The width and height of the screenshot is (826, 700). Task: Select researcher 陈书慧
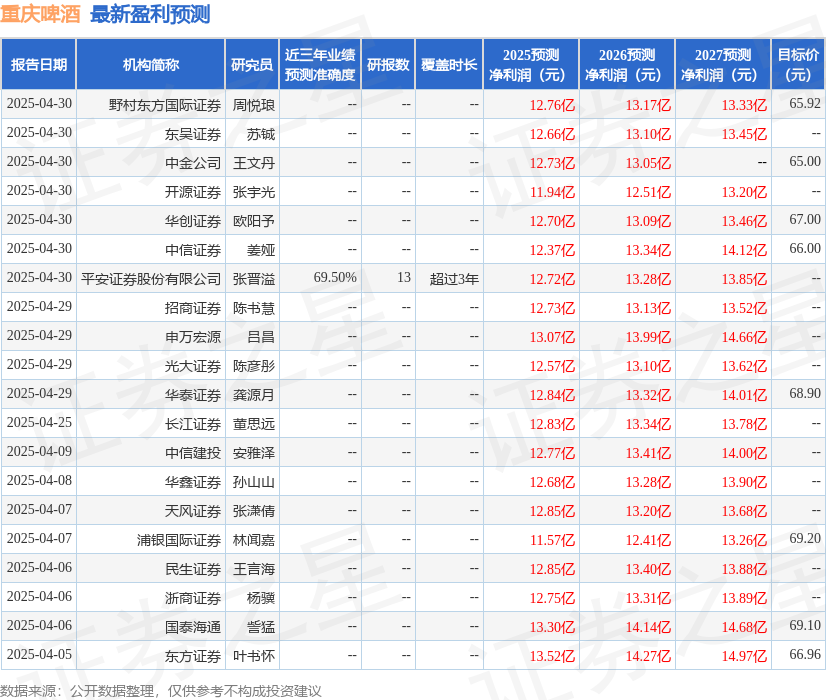(x=254, y=308)
